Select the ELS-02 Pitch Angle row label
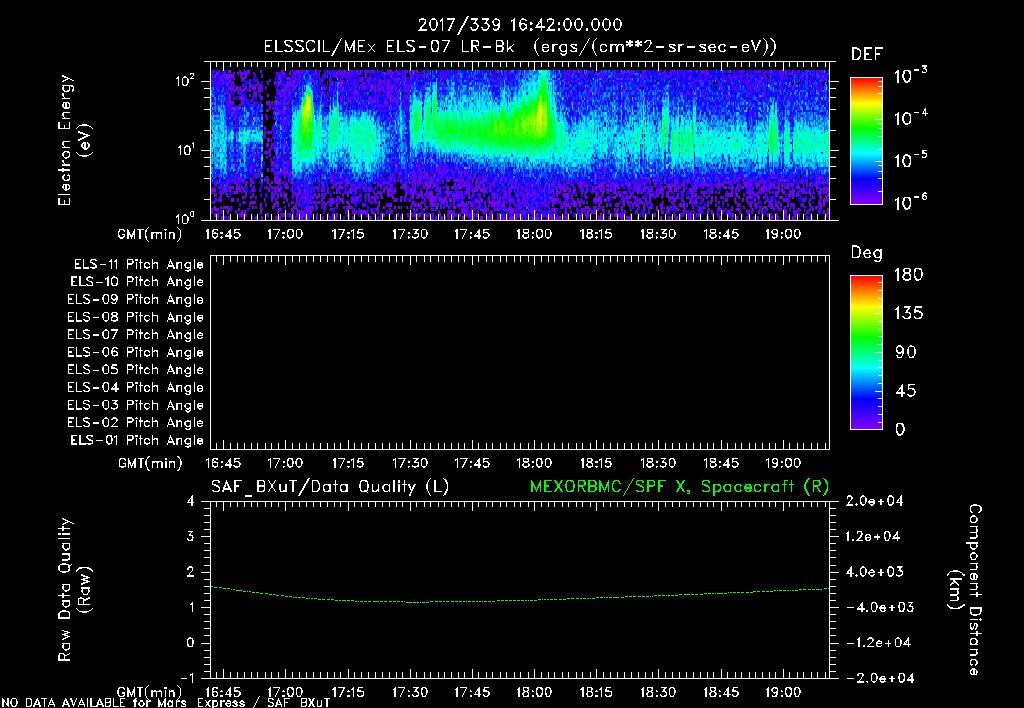Image resolution: width=1024 pixels, height=708 pixels. click(x=135, y=423)
